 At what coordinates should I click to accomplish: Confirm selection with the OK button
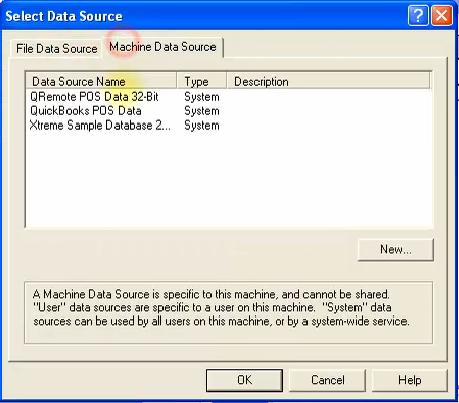click(x=244, y=380)
